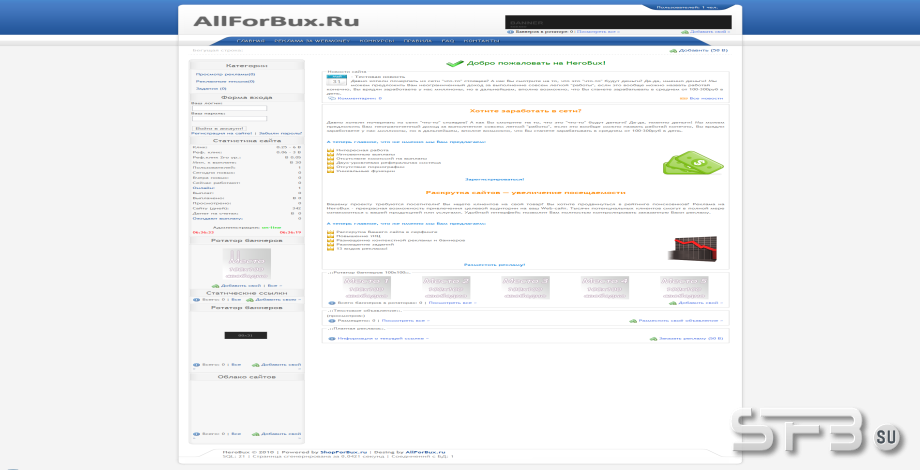Screen dimensions: 920x470
Task: Click the Место 1 banner slot
Action: coord(367,288)
